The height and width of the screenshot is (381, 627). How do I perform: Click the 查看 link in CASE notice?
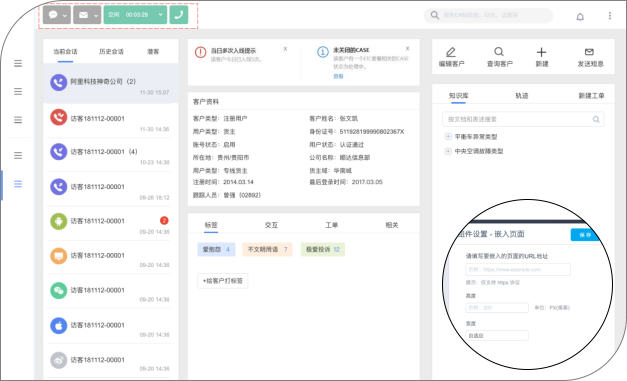(338, 76)
